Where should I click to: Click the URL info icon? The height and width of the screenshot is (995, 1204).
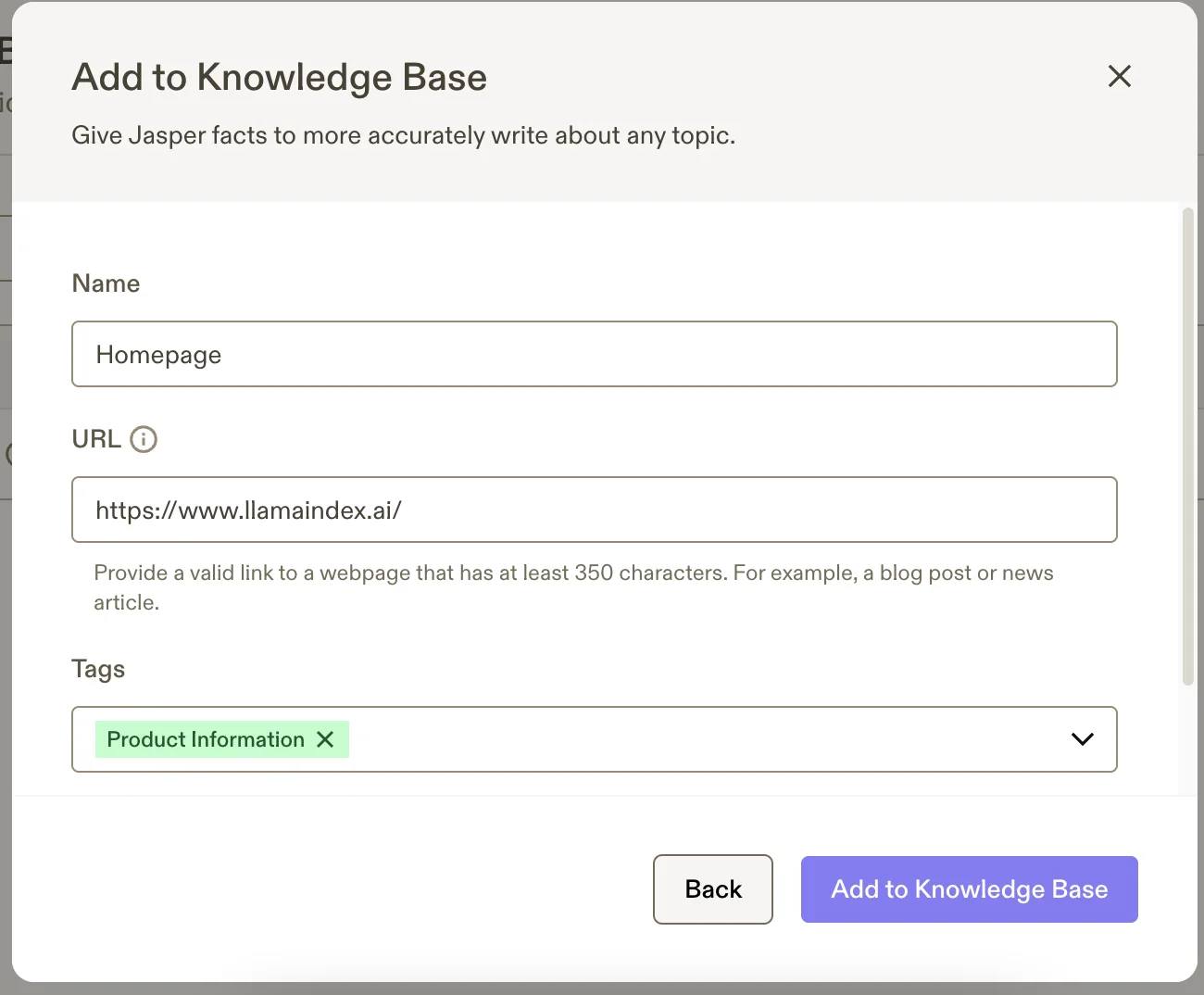tap(144, 439)
